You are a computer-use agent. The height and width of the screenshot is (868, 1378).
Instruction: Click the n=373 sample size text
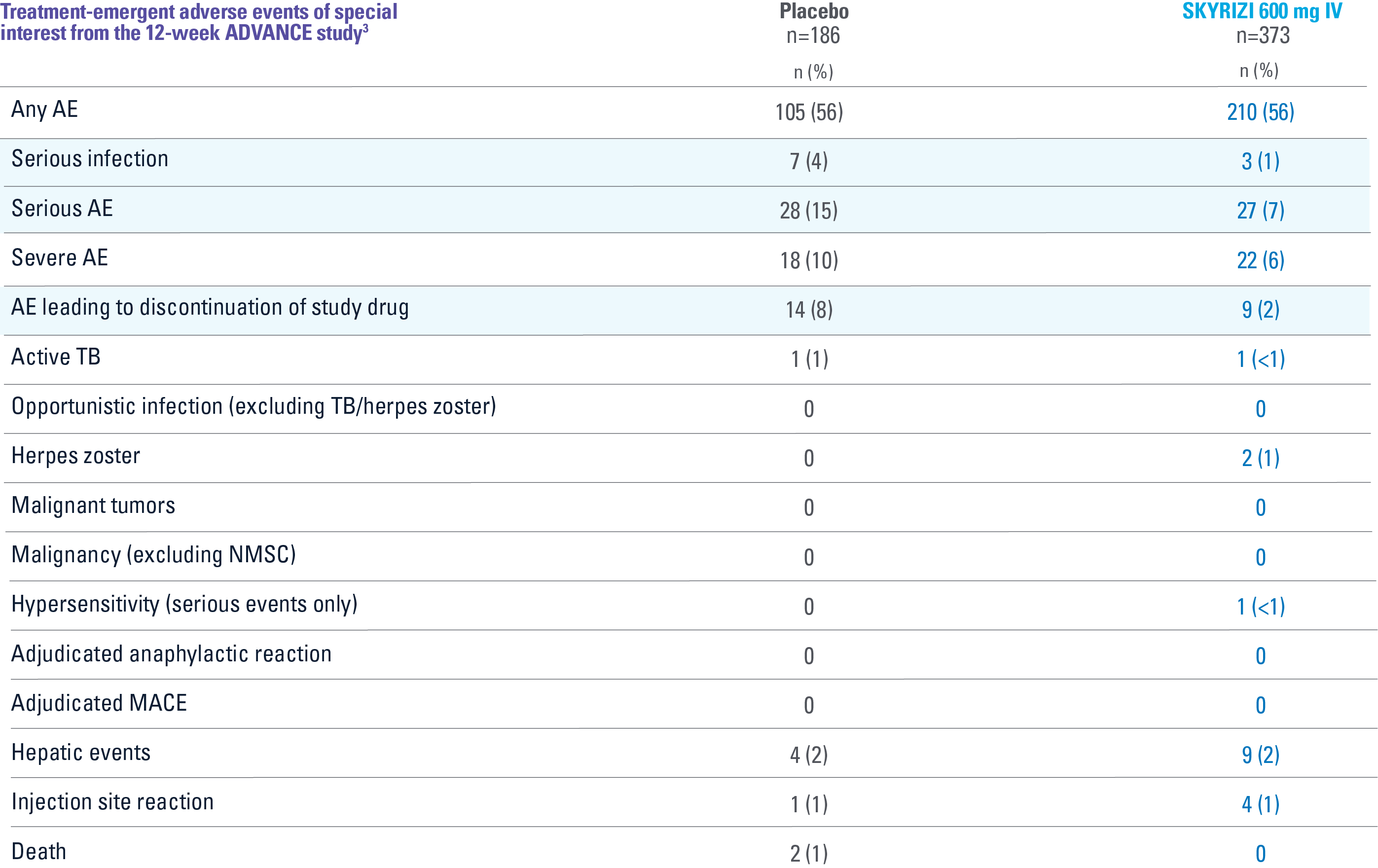[1263, 36]
